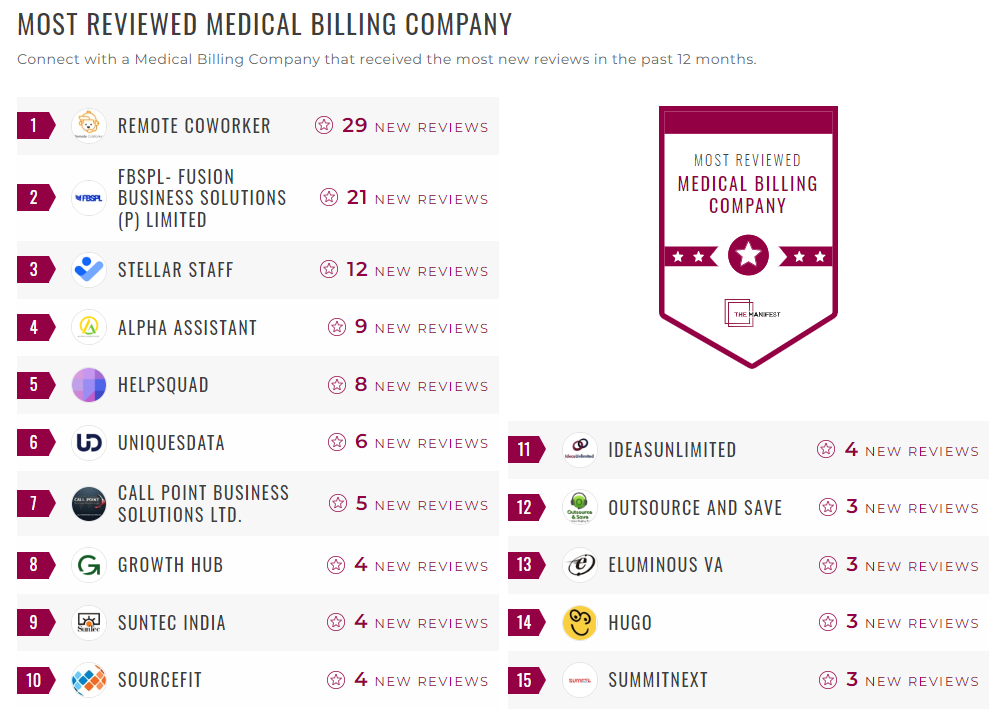Click the Outsource and Save logo
Image resolution: width=993 pixels, height=712 pixels.
tap(580, 508)
